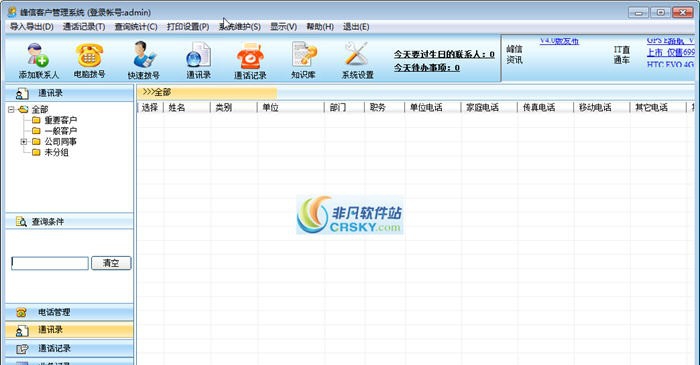The width and height of the screenshot is (700, 365).
Task: Launch 快速拨号 quick dial tool
Action: [144, 55]
